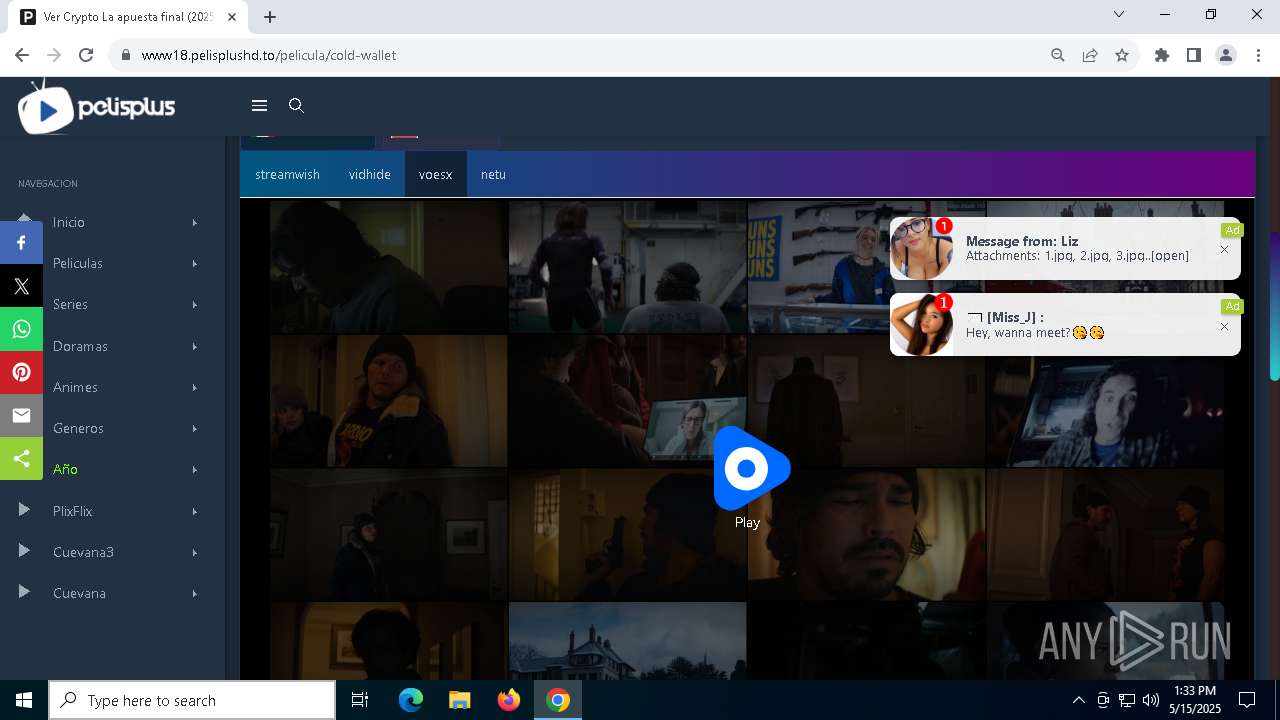Expand Doramas submenu arrow
Viewport: 1280px width, 720px height.
pos(195,346)
